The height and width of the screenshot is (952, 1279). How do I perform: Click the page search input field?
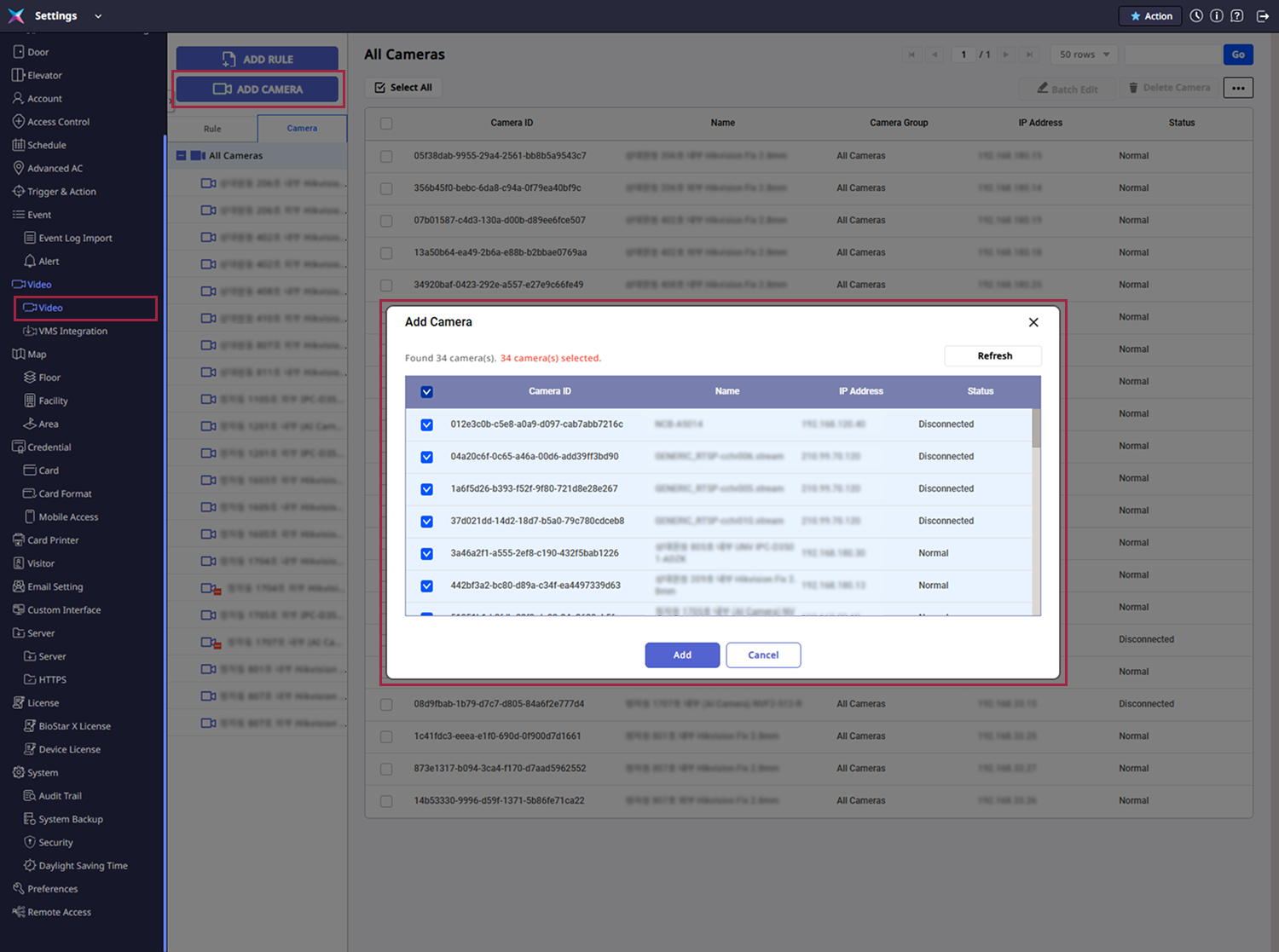1173,55
